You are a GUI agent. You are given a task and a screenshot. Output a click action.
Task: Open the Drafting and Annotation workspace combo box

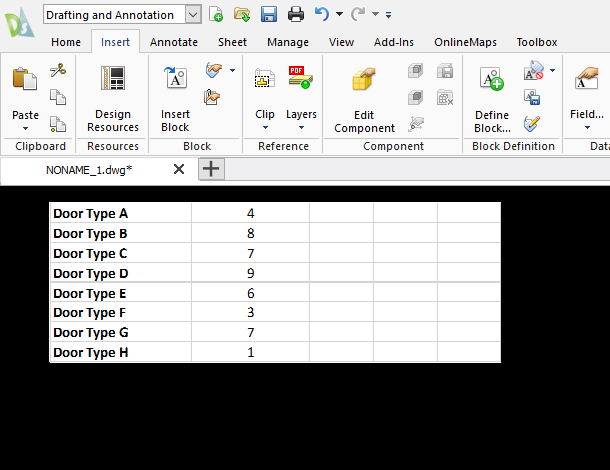click(x=122, y=15)
